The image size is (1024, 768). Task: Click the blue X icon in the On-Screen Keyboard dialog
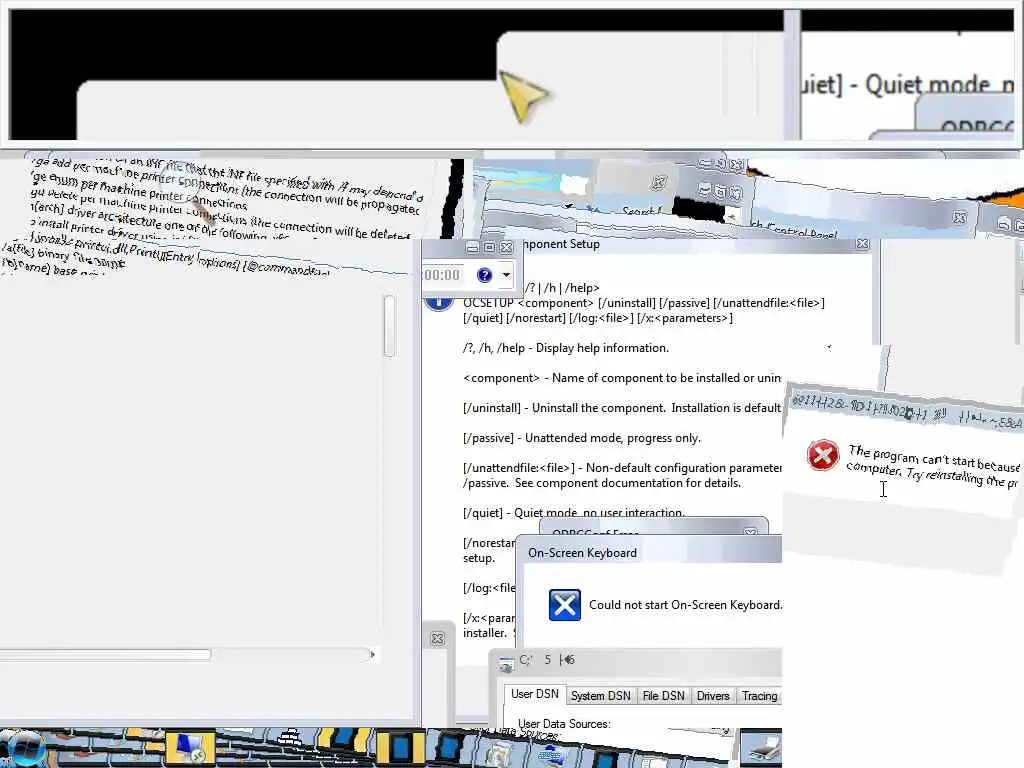565,605
